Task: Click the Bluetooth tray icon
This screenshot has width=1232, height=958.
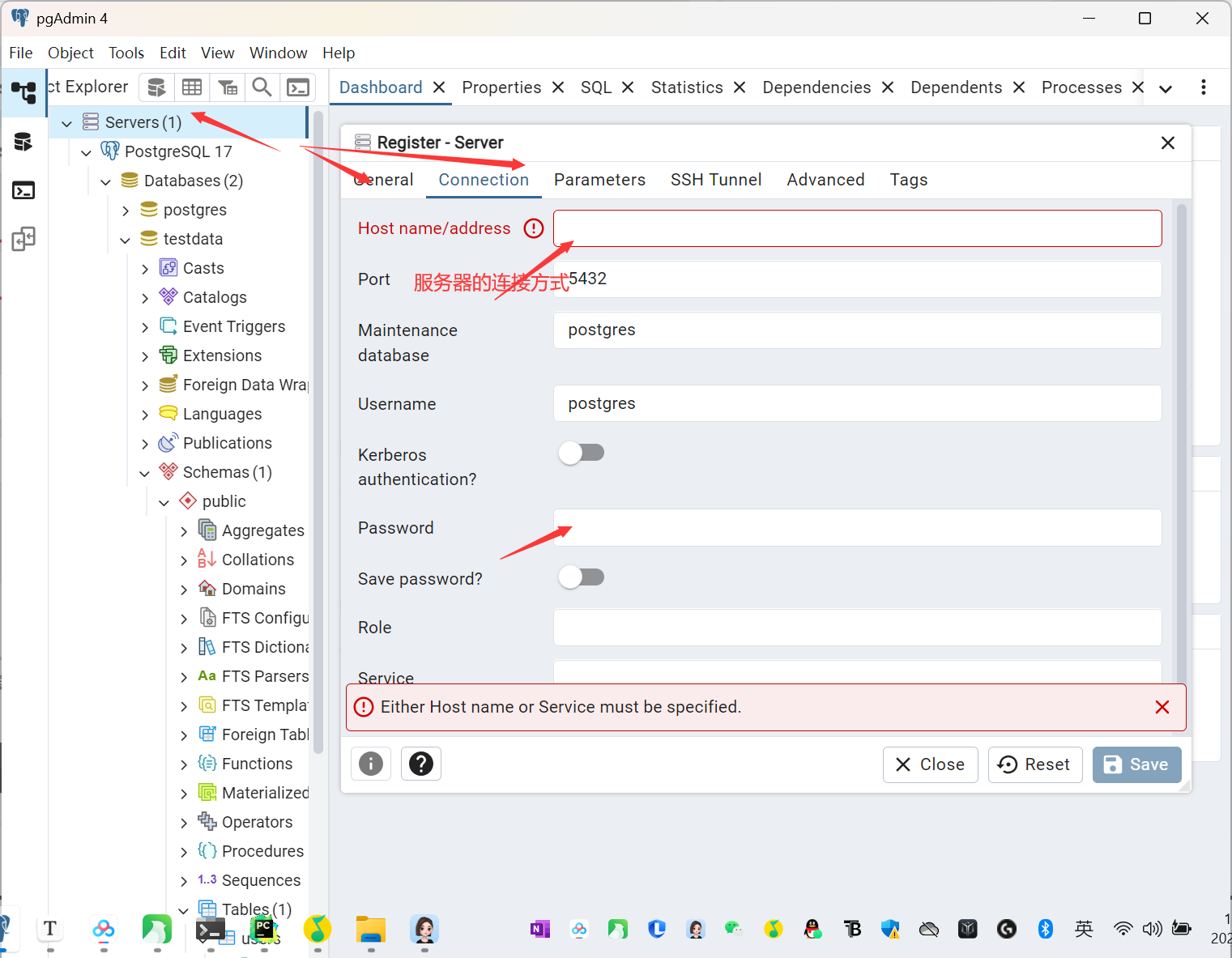Action: (x=1046, y=929)
